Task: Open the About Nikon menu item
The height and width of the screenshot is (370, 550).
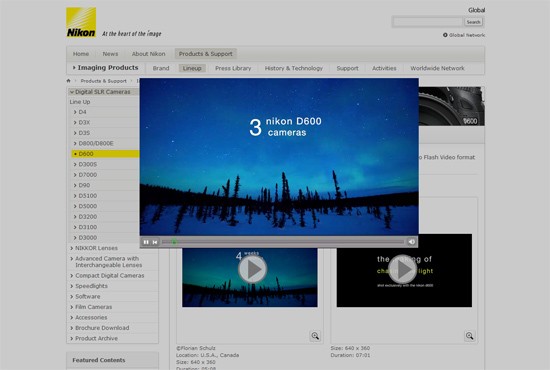Action: [x=148, y=54]
